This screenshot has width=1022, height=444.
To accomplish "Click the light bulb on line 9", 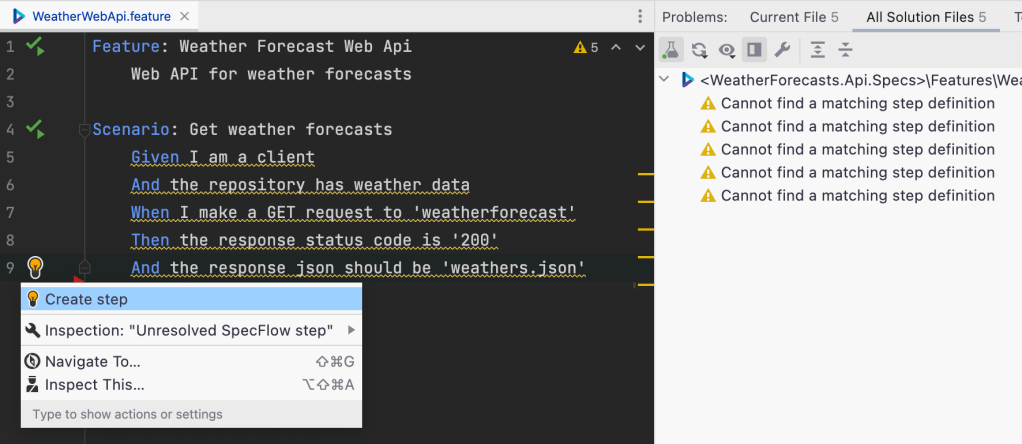I will point(35,267).
